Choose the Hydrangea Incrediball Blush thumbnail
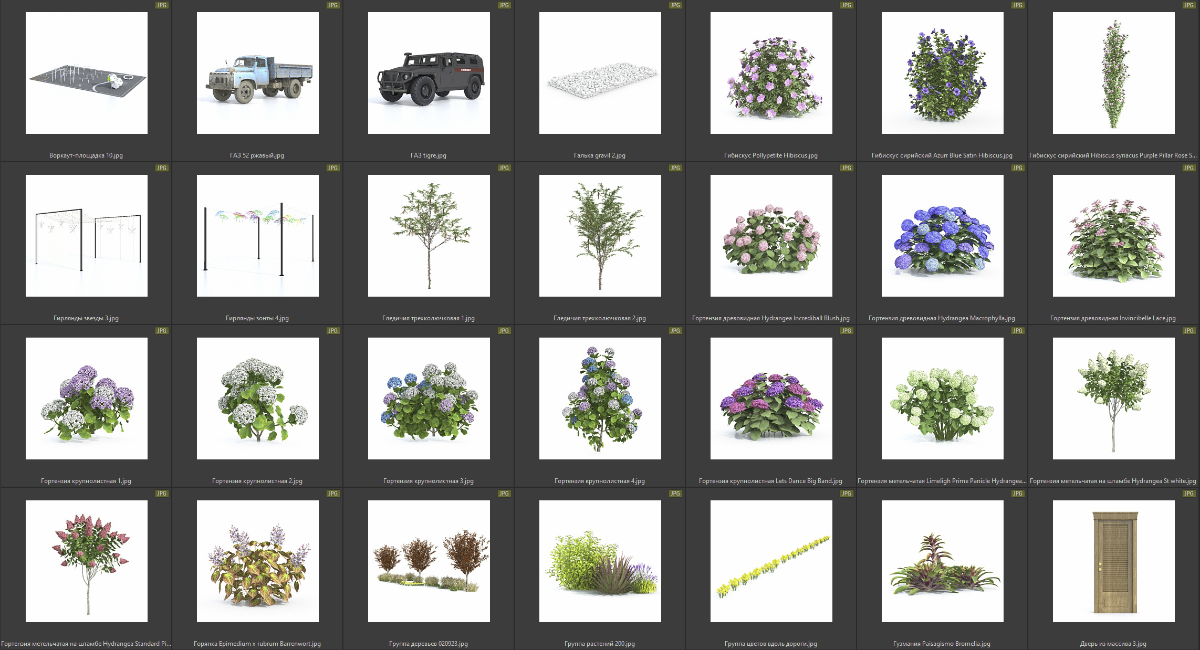The height and width of the screenshot is (650, 1200). (x=770, y=238)
